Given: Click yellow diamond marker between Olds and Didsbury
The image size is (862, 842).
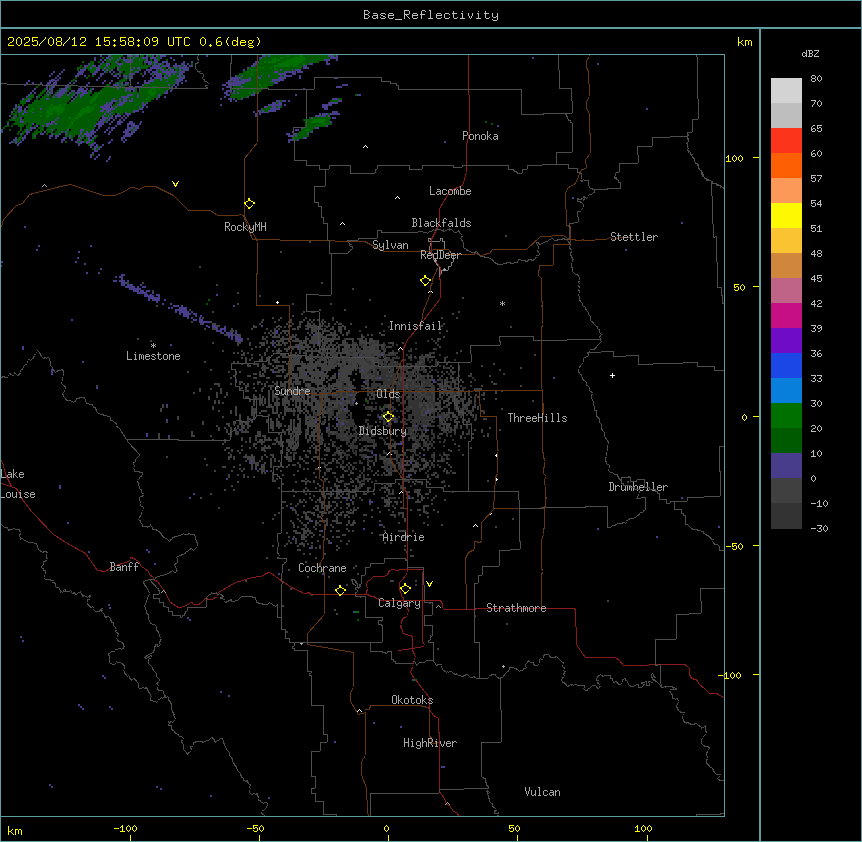Looking at the screenshot, I should coord(389,417).
